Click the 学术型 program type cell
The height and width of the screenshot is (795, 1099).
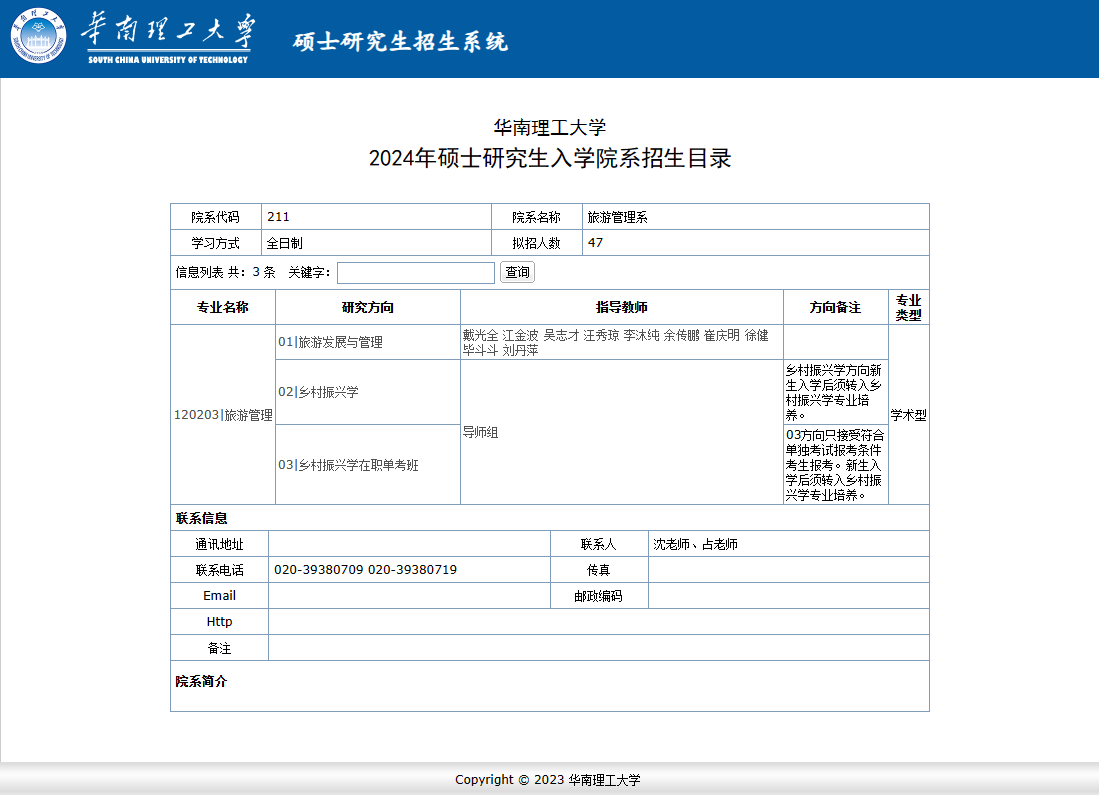908,415
